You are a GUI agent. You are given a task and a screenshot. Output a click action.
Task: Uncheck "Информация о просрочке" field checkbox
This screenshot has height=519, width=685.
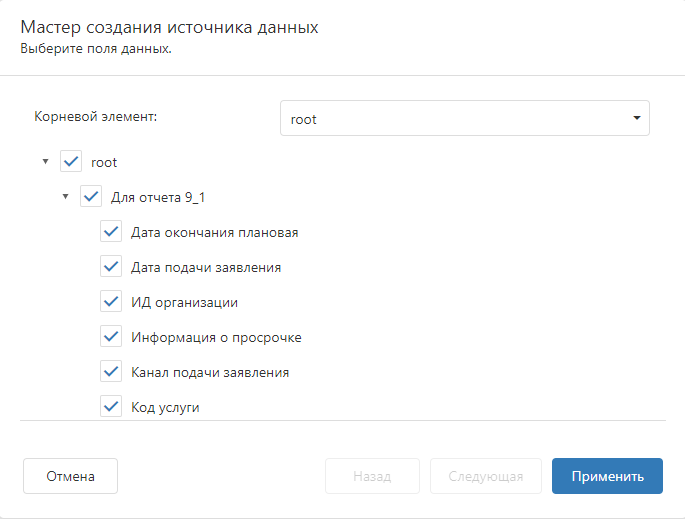click(x=111, y=337)
